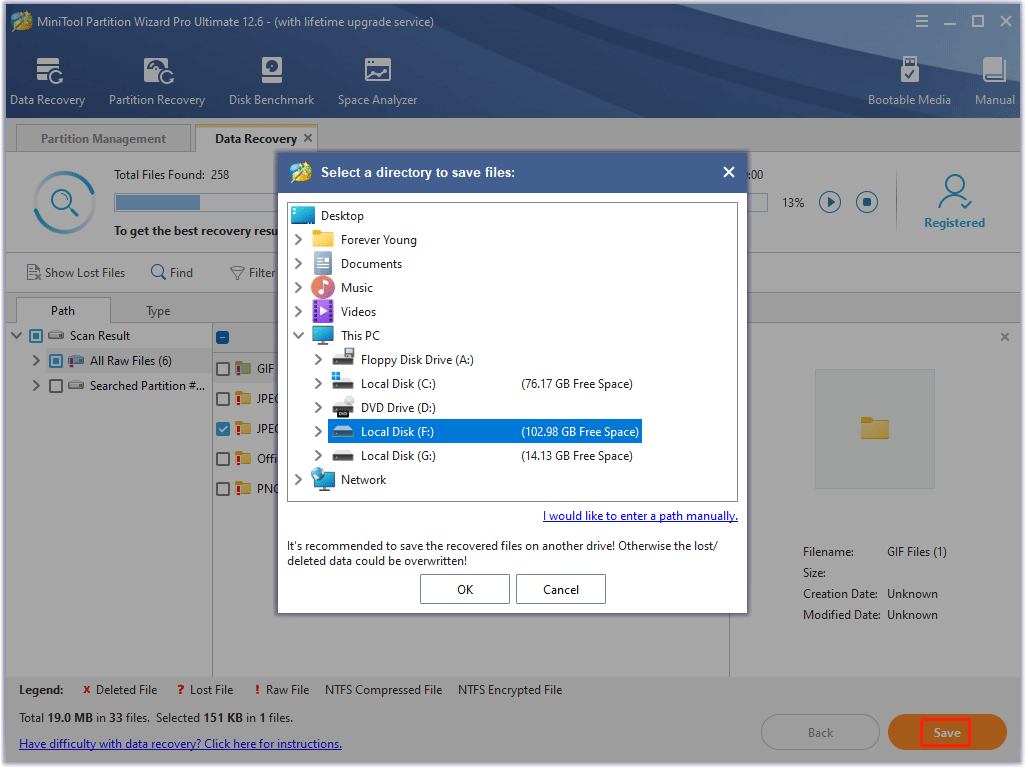
Task: Launch the Partition Recovery tool
Action: [x=157, y=81]
